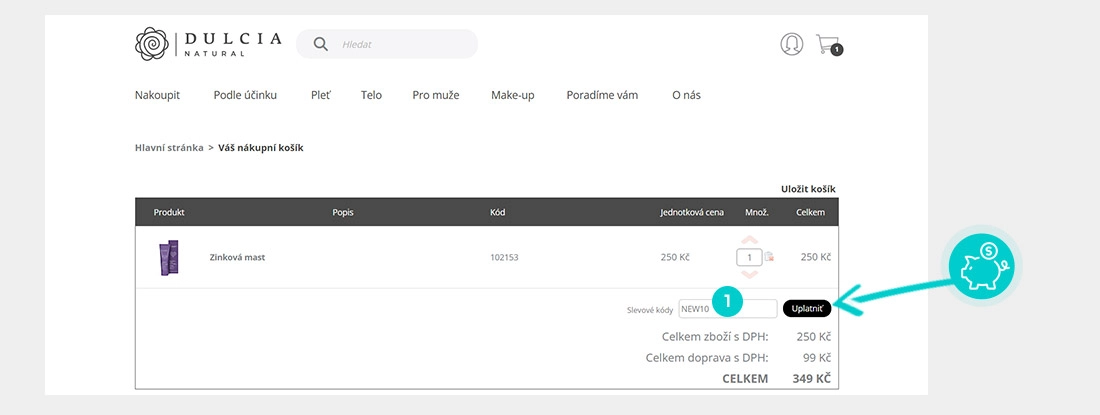This screenshot has height=415, width=1100.
Task: Open the Pro muže menu
Action: 436,95
